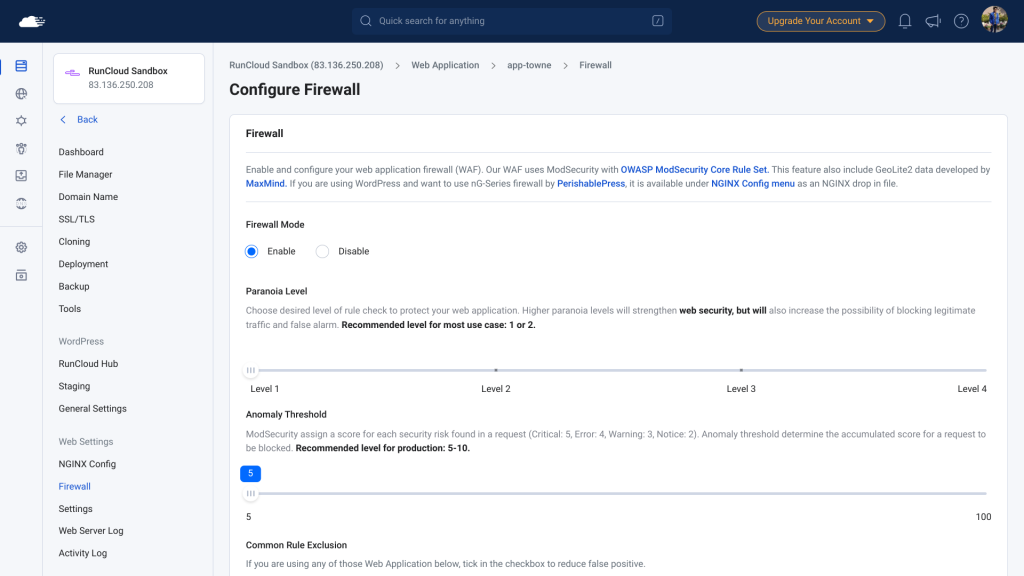Image resolution: width=1024 pixels, height=576 pixels.
Task: Open NGINX Config menu item
Action: tap(87, 464)
